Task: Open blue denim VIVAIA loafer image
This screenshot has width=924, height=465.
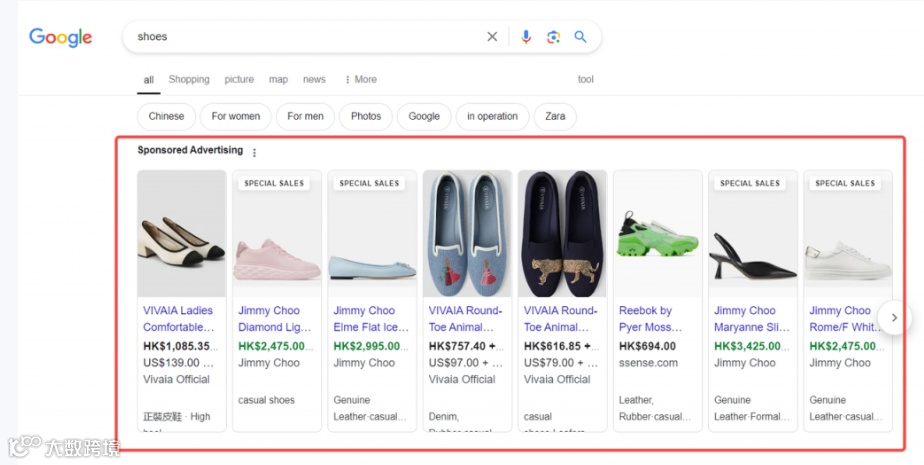Action: click(467, 233)
